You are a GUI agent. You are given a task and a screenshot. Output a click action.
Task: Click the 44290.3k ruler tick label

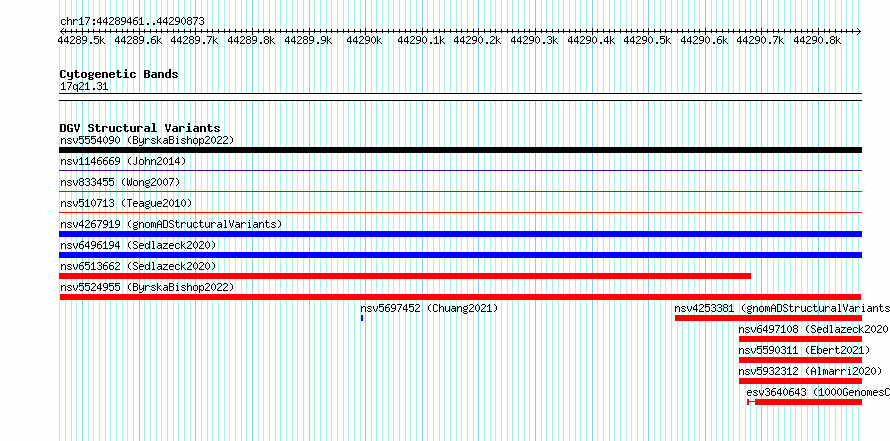tap(534, 40)
